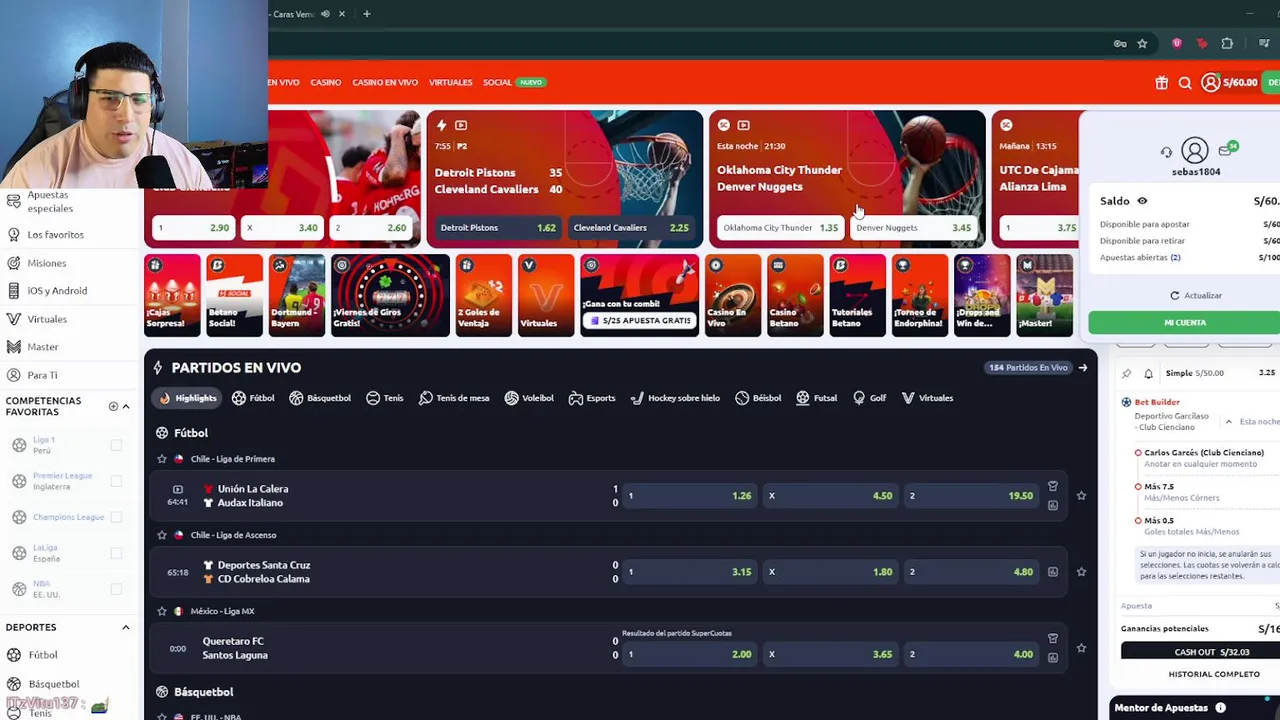Select the Tenis live sport tab
Image resolution: width=1280 pixels, height=720 pixels.
point(385,398)
